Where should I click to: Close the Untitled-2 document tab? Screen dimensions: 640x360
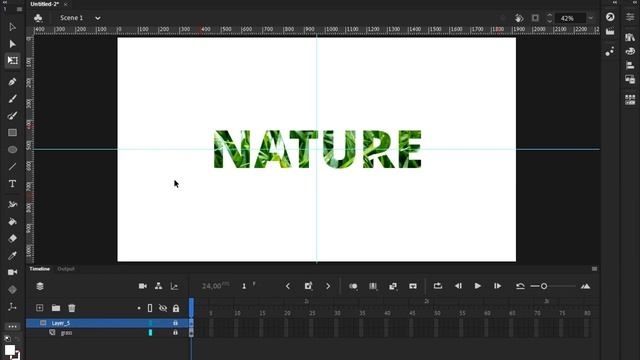(x=66, y=4)
